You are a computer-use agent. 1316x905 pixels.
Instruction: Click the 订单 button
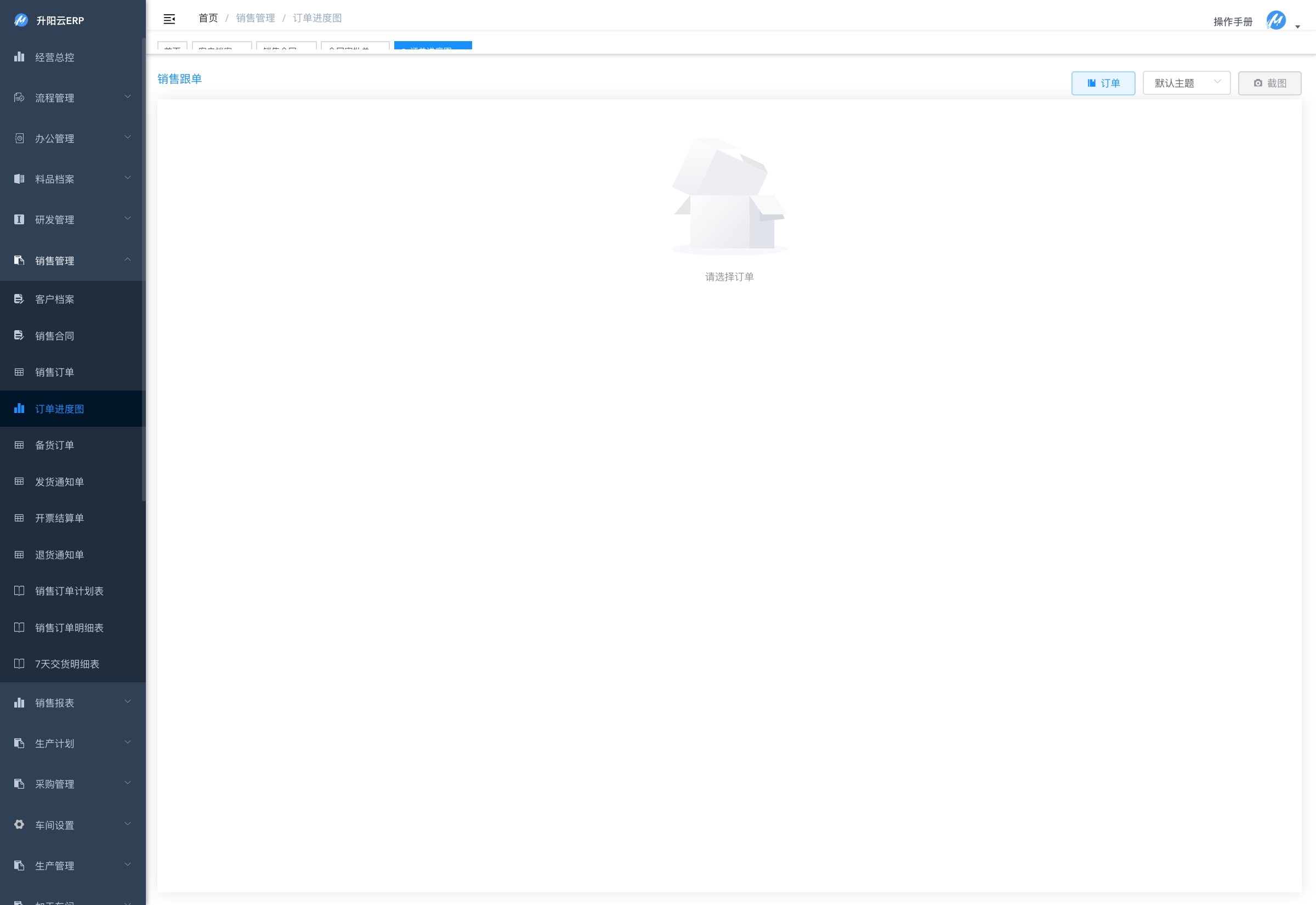[x=1102, y=83]
